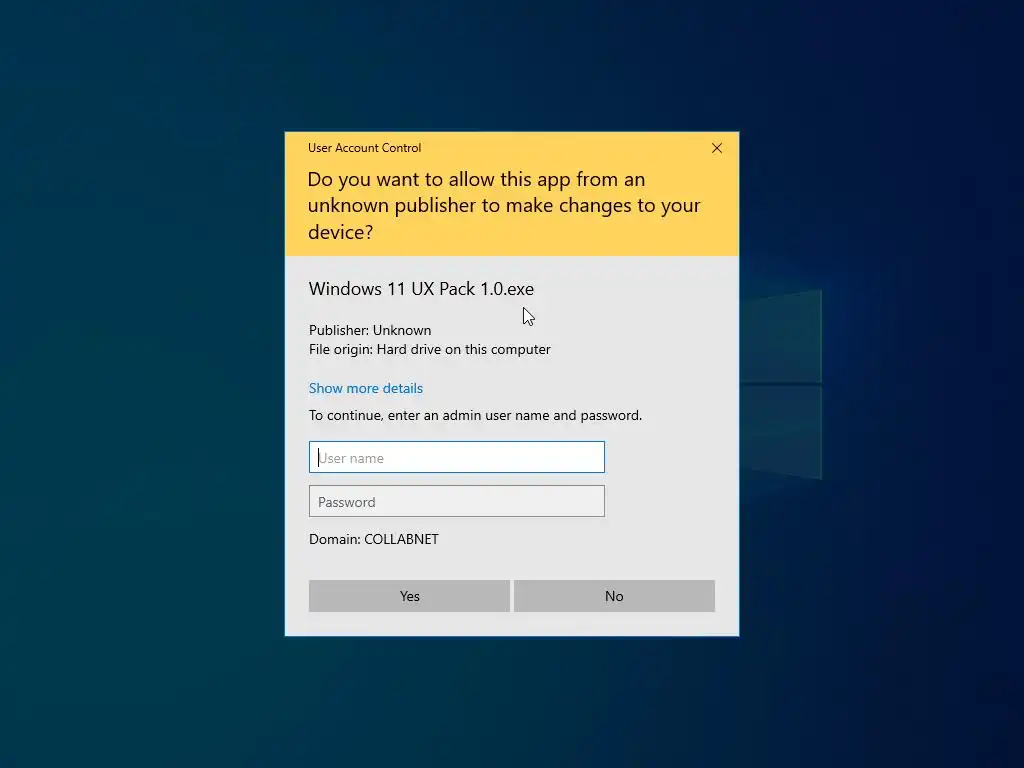
Task: Click the 'Do you want to allow this app' heading
Action: pos(504,205)
